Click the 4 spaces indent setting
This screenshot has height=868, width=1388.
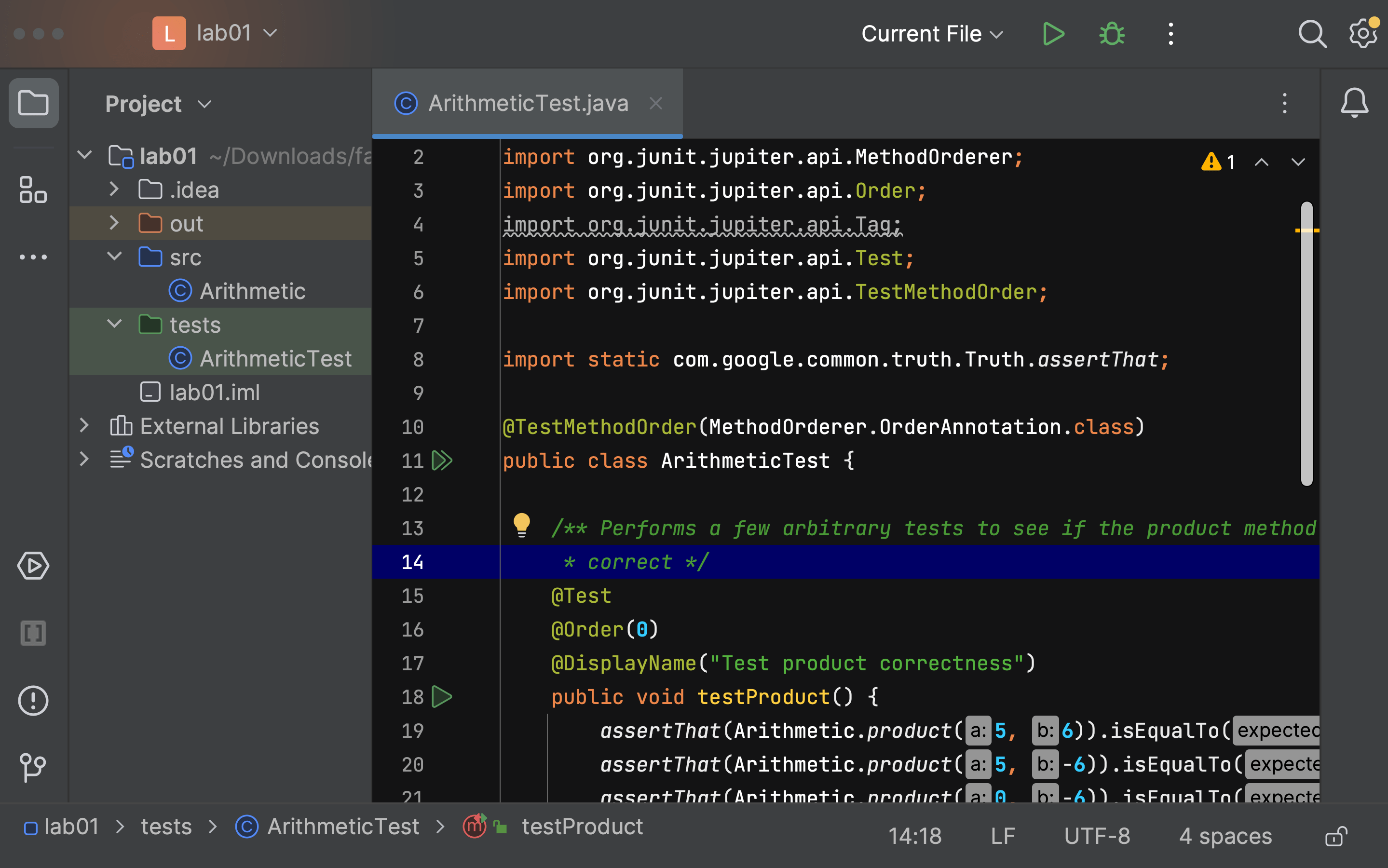tap(1225, 836)
